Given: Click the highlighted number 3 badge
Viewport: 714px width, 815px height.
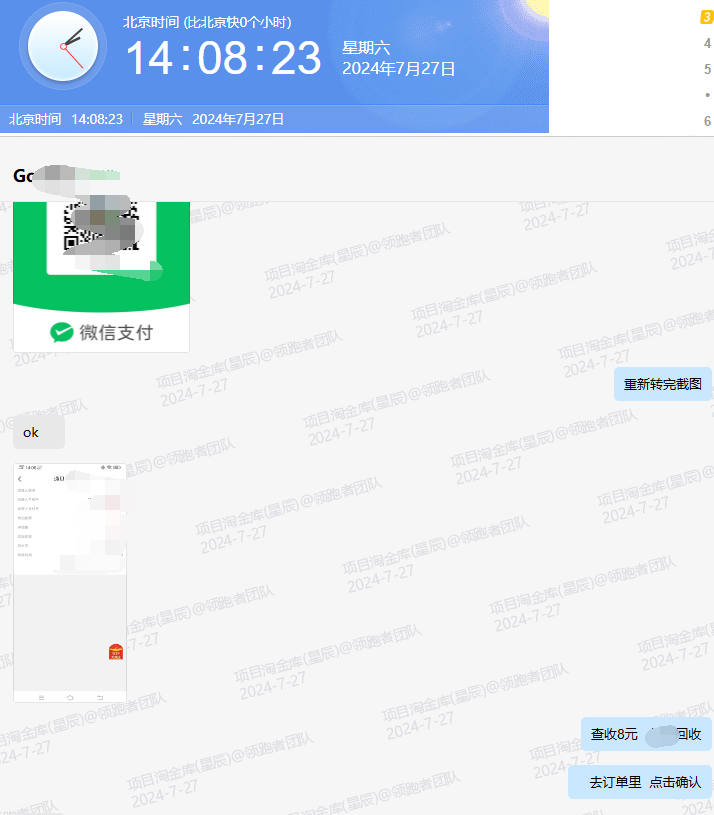Looking at the screenshot, I should (x=707, y=17).
